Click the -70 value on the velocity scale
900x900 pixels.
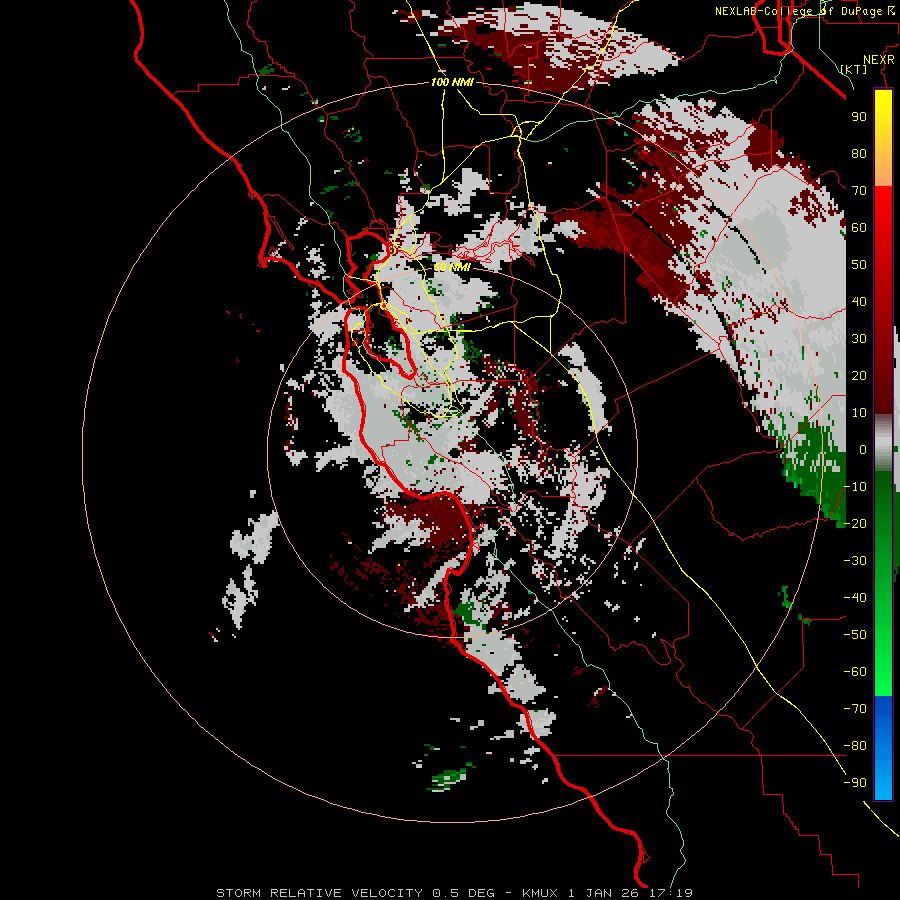pos(855,709)
